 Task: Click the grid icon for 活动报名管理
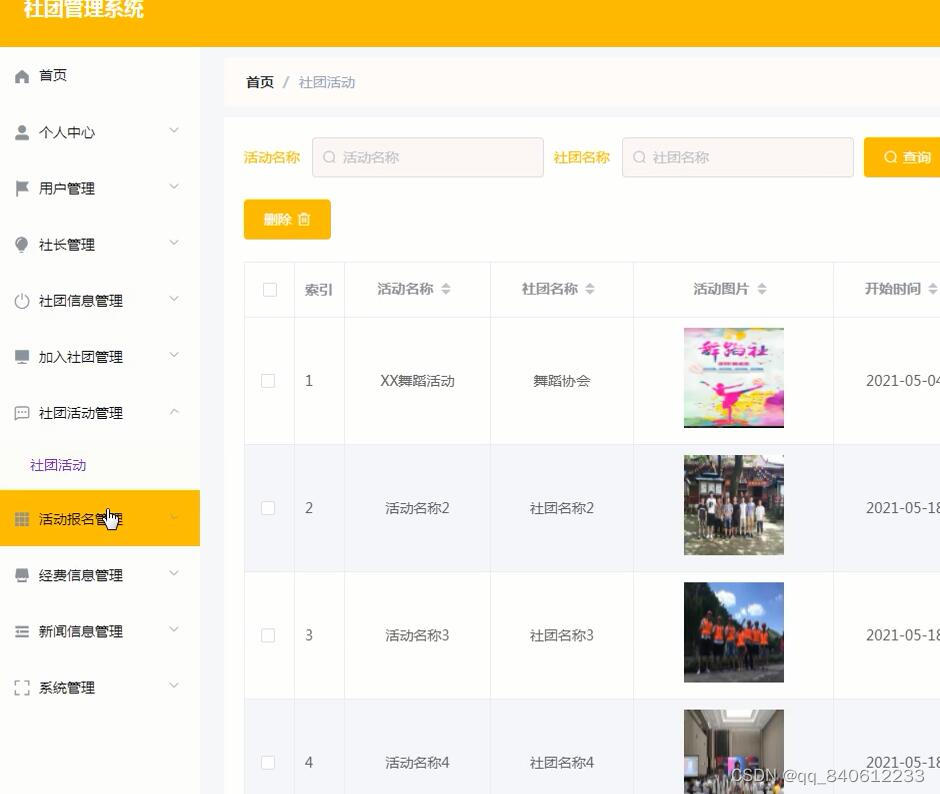pos(24,517)
